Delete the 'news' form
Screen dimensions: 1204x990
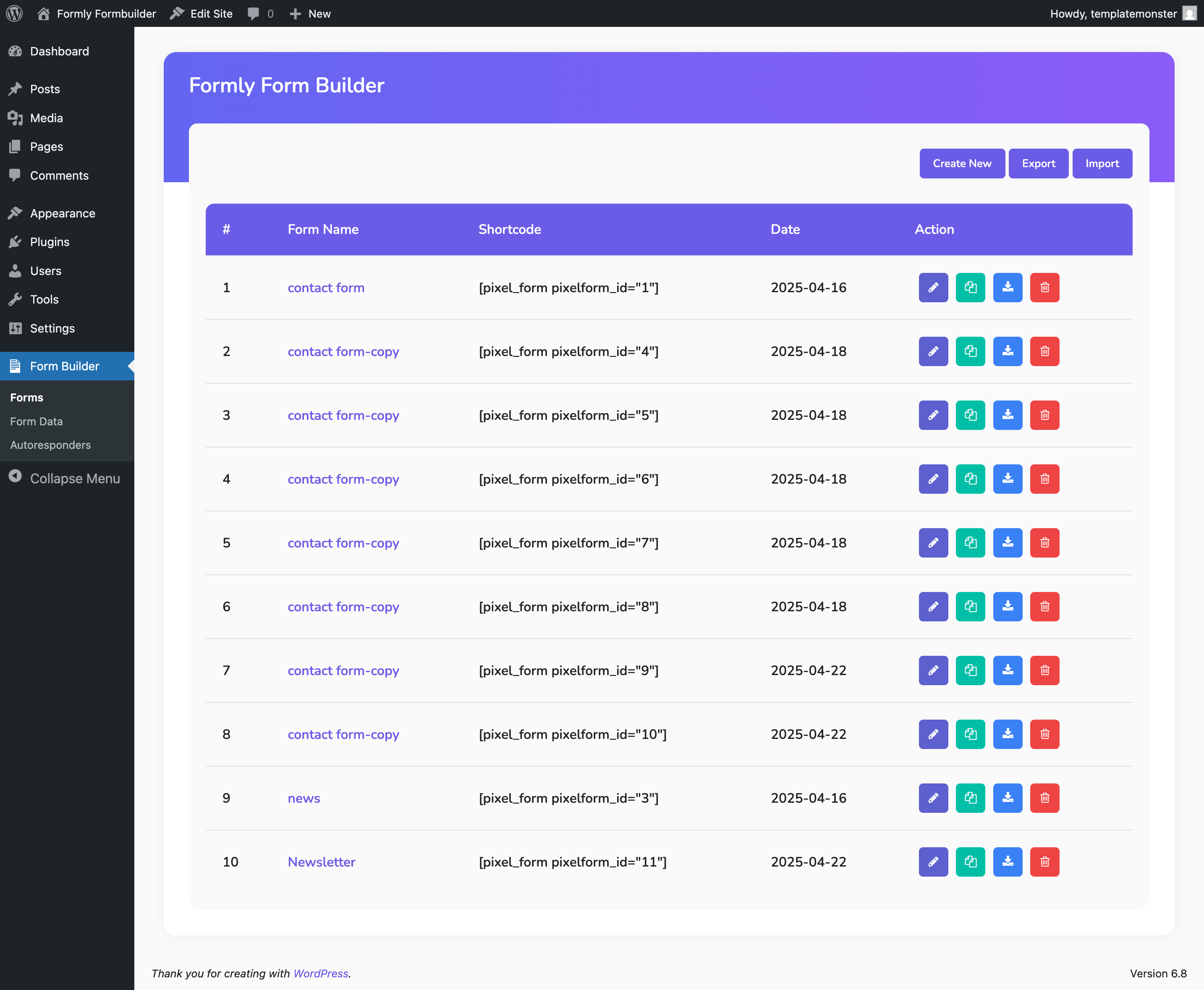1044,799
